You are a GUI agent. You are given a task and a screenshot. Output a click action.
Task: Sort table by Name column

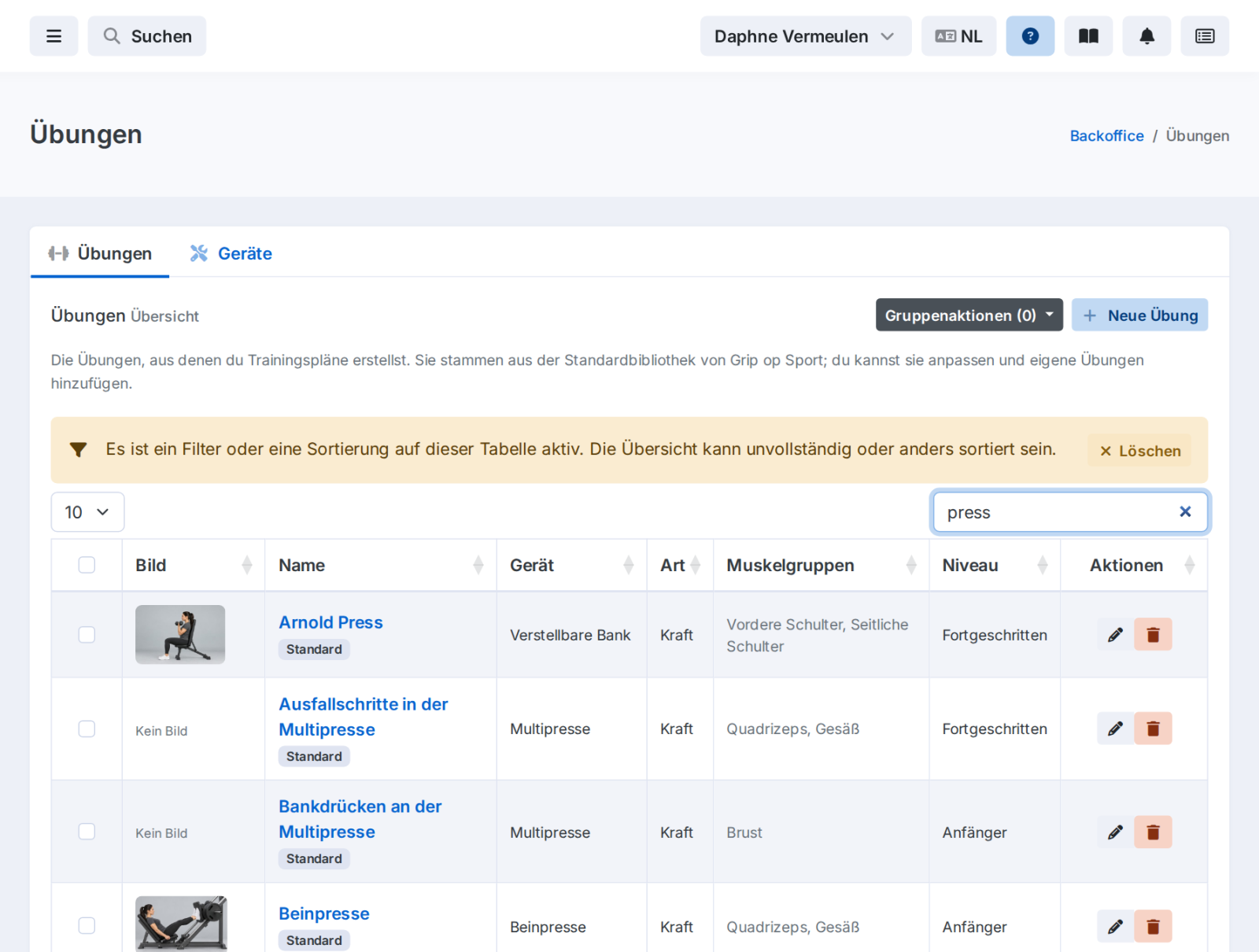click(381, 565)
